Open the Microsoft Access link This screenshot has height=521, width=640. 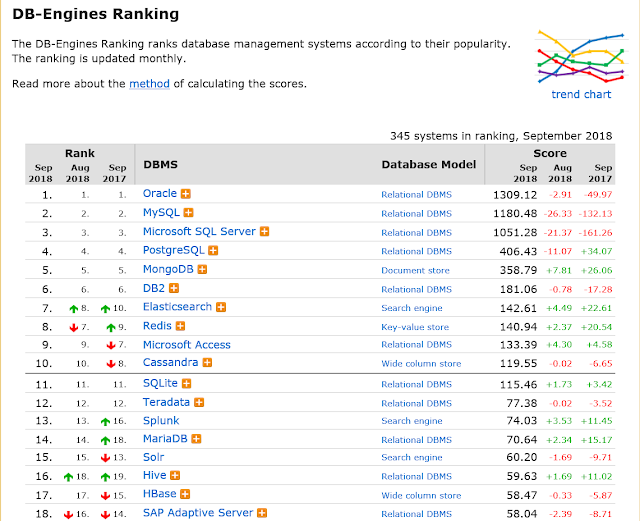click(x=187, y=345)
